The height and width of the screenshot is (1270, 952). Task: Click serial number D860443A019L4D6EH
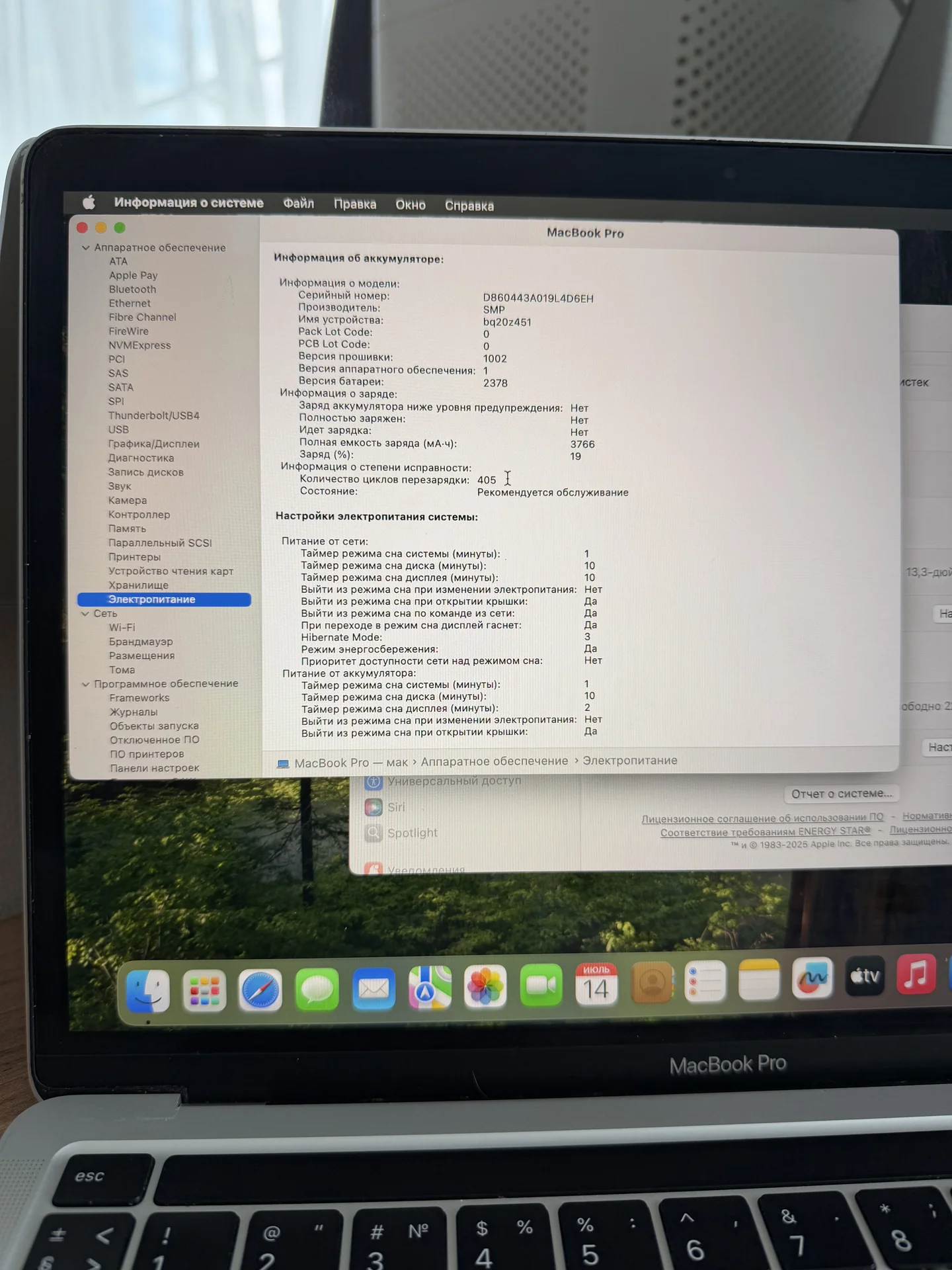pos(538,298)
